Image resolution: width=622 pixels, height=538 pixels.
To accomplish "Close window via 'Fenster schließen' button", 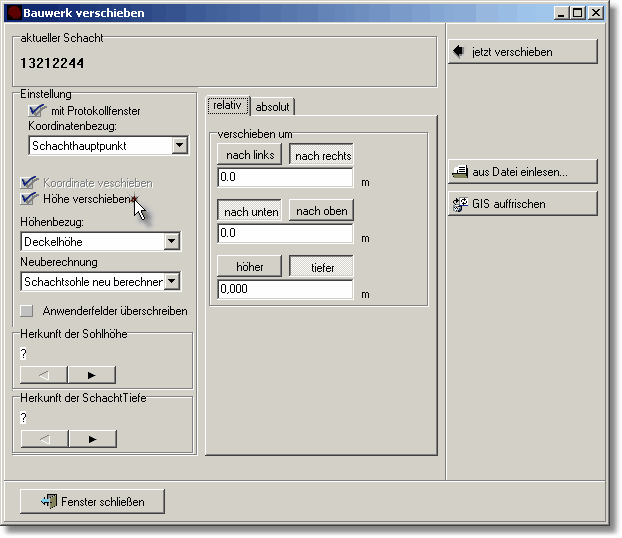I will 92,501.
